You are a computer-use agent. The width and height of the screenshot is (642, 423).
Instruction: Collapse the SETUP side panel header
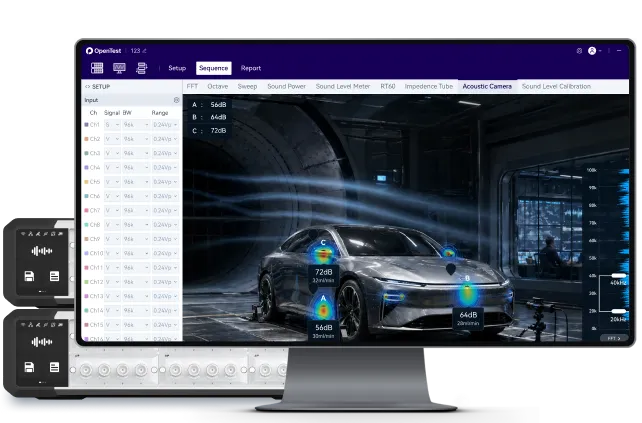click(x=97, y=87)
